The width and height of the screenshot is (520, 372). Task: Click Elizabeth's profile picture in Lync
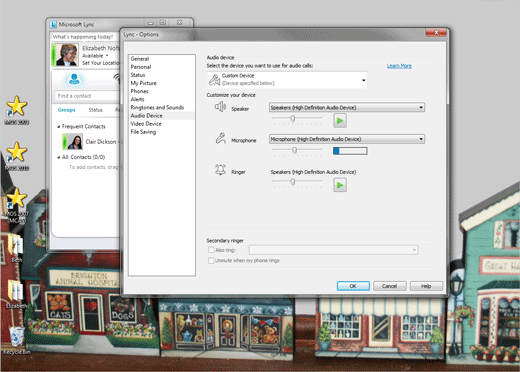click(x=67, y=55)
